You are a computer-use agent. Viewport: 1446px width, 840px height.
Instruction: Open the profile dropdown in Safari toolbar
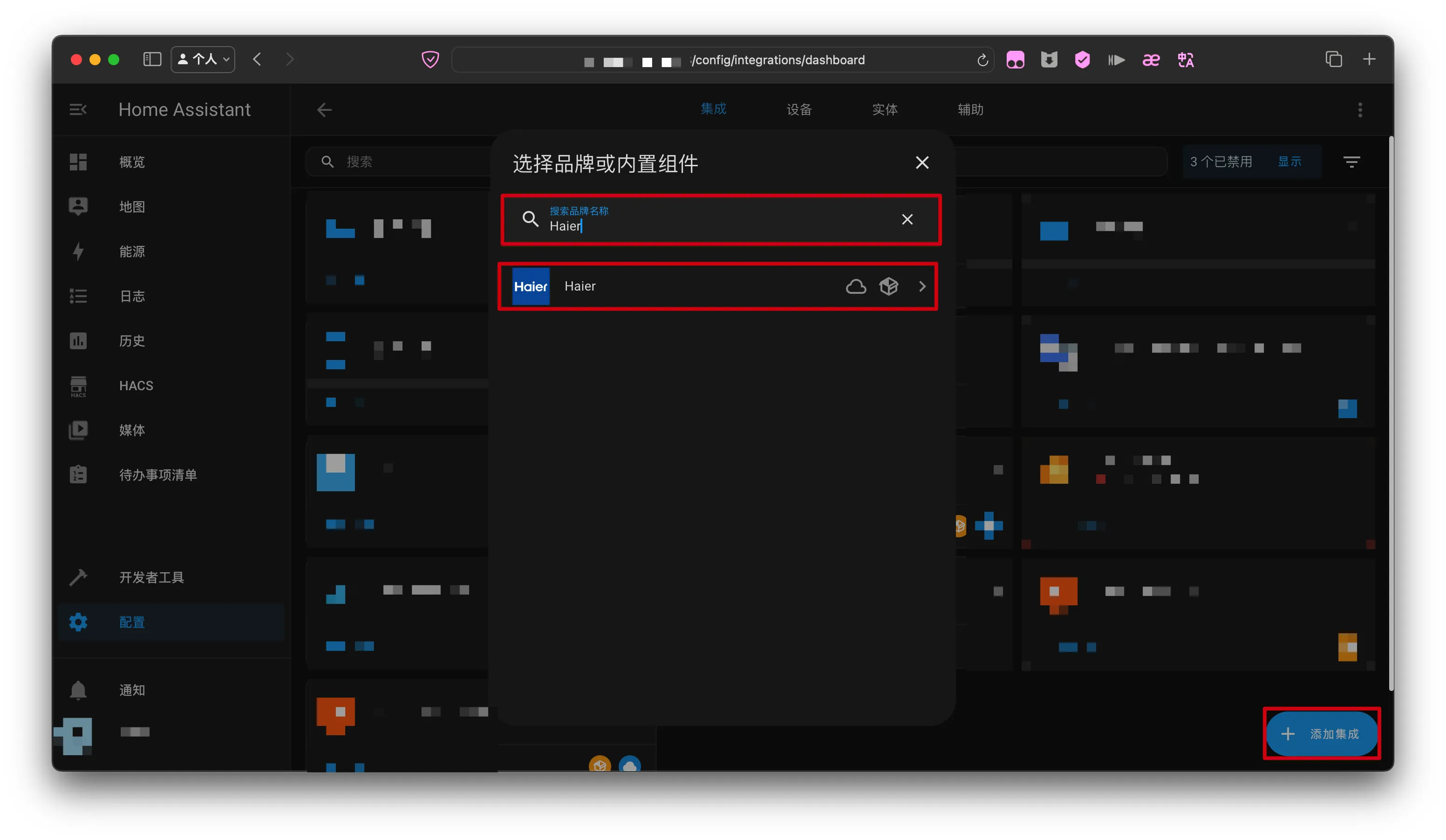click(203, 60)
